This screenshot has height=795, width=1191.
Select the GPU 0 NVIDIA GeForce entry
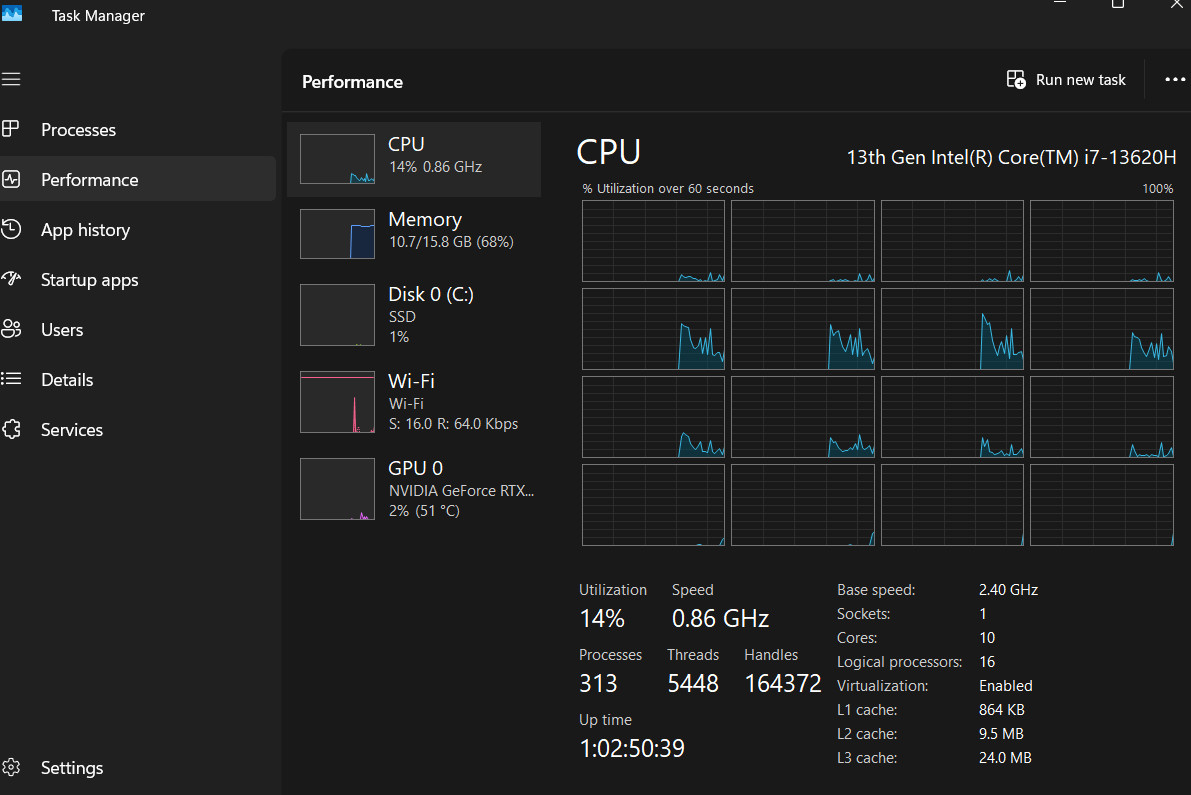point(413,489)
